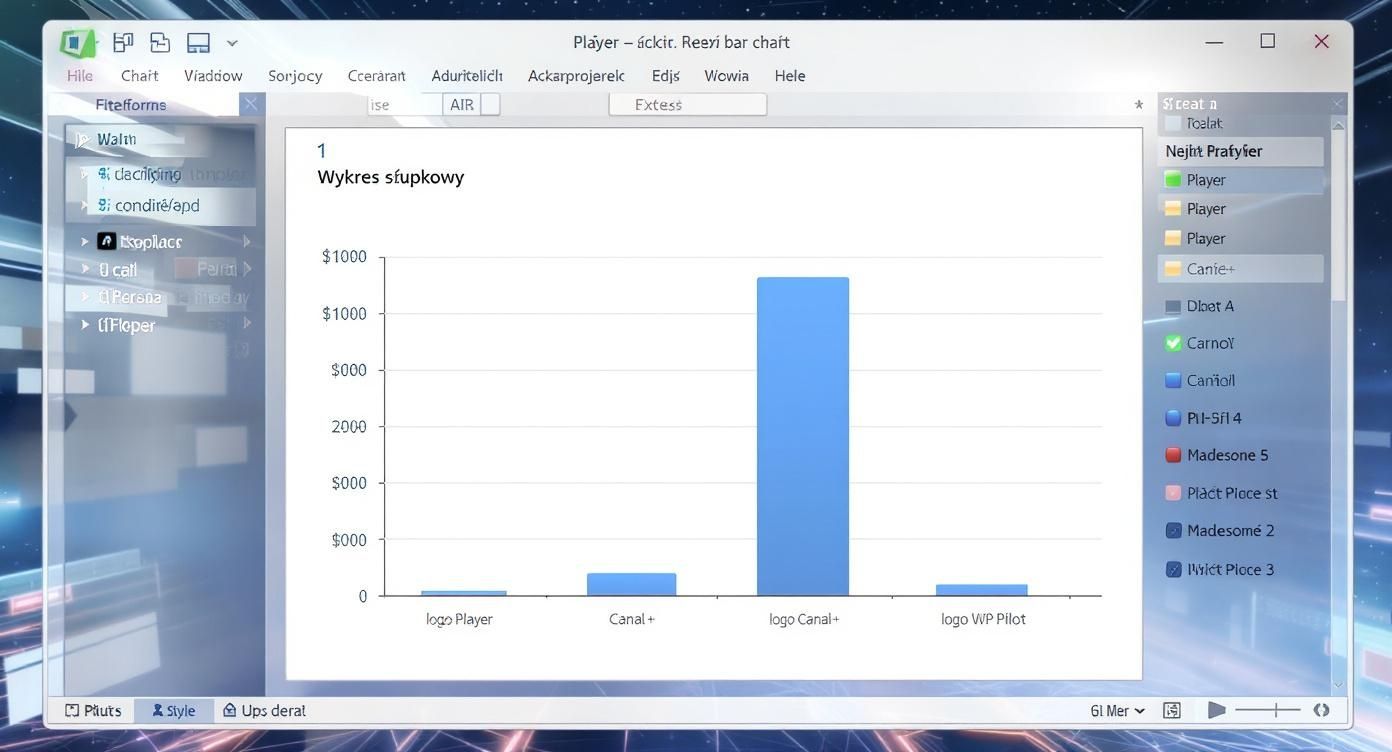
Task: Click the overlapping-pages icon in the title bar
Action: [x=160, y=42]
